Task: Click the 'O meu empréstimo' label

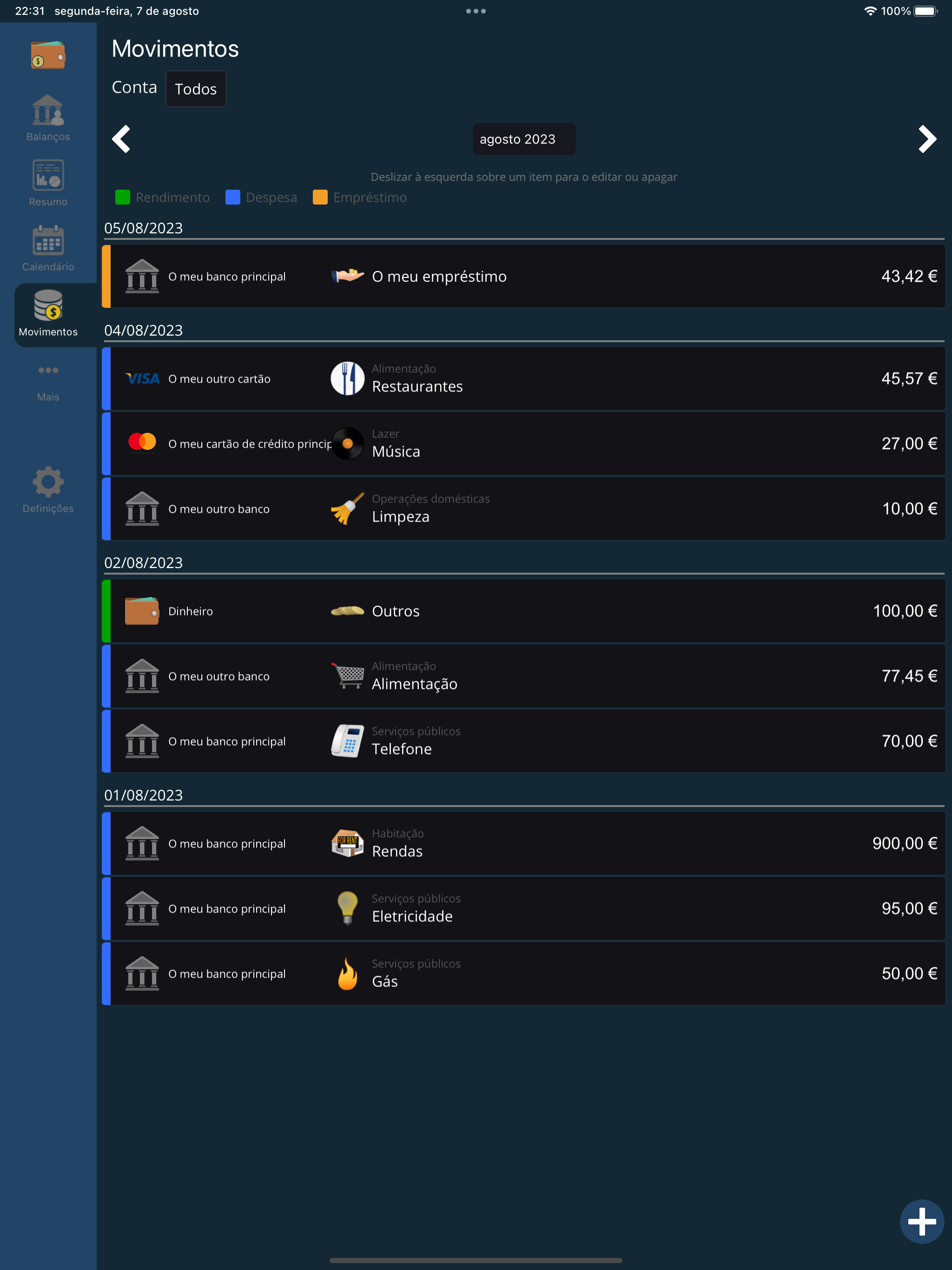Action: point(439,276)
